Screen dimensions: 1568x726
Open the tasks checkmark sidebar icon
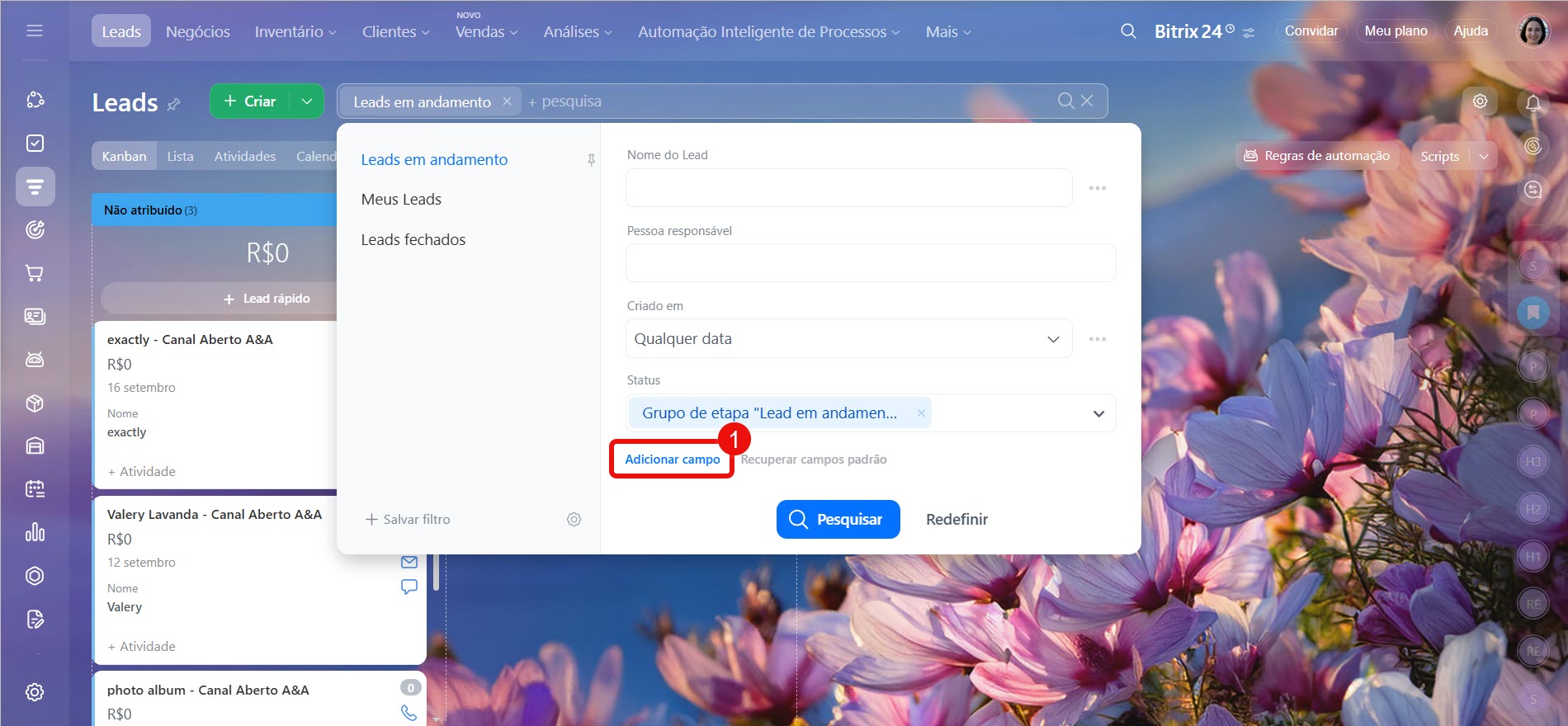coord(35,143)
